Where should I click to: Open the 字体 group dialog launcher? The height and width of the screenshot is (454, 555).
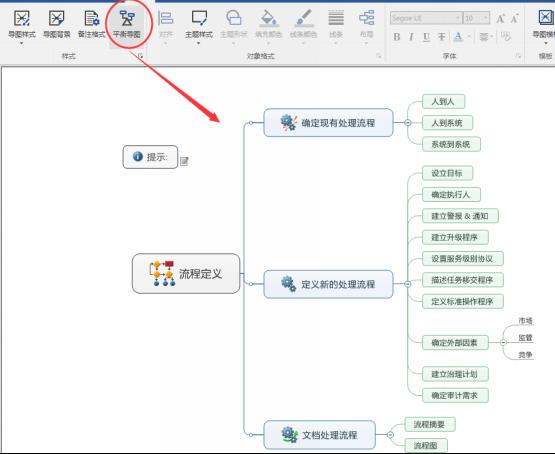click(518, 56)
